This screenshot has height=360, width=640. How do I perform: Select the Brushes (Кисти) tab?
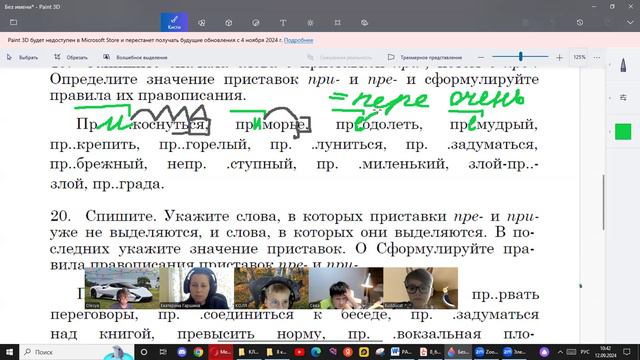tap(174, 22)
